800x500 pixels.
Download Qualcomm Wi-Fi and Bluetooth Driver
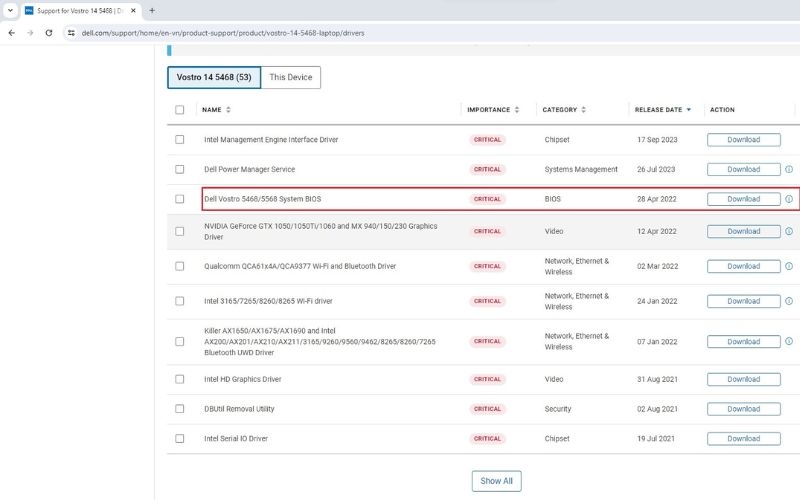pos(743,266)
